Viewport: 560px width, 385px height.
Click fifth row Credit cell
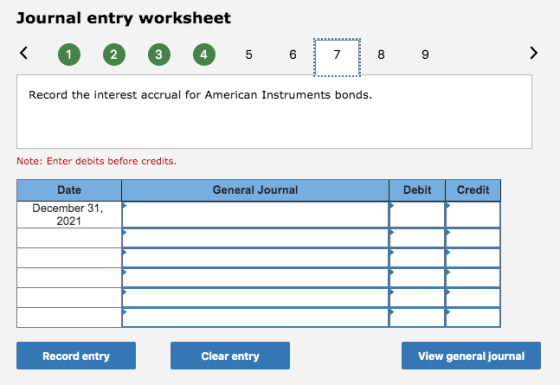tap(473, 298)
